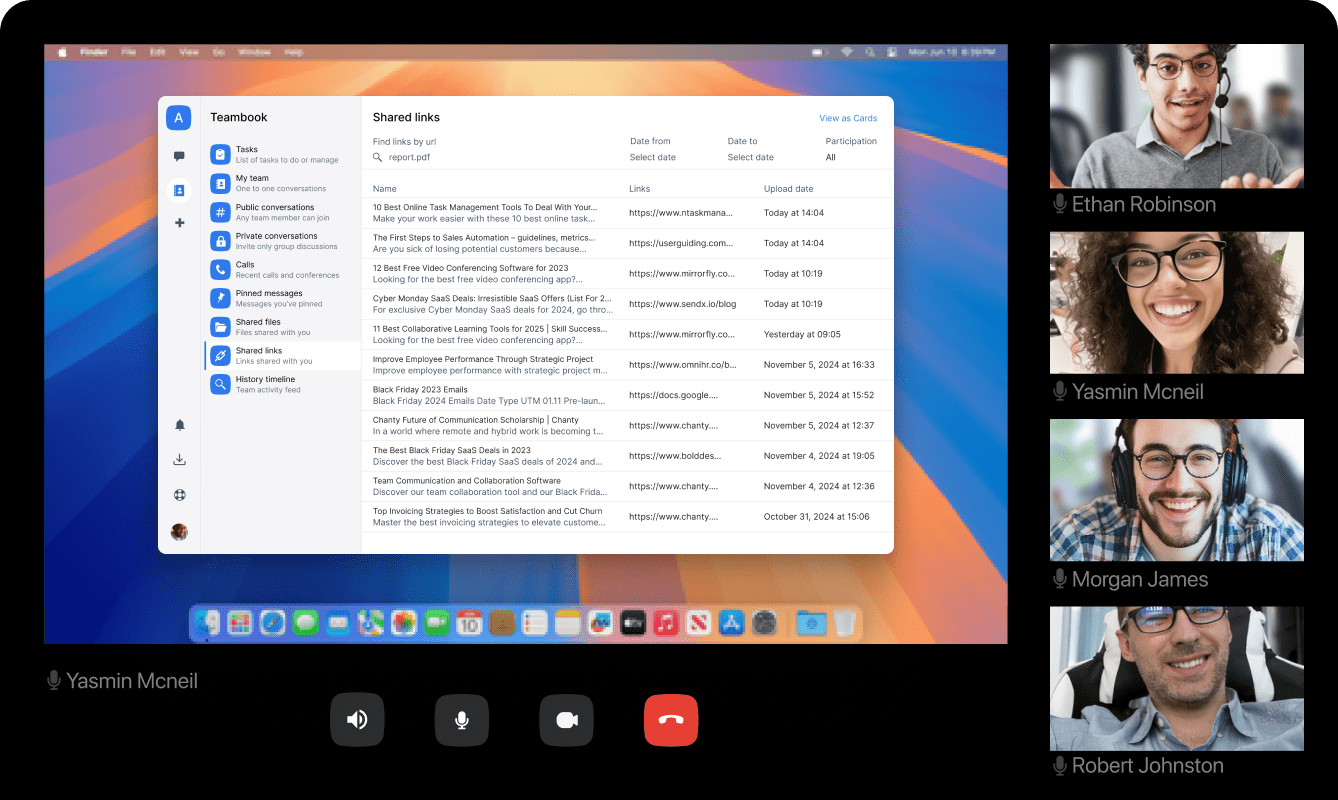Image resolution: width=1338 pixels, height=800 pixels.
Task: Toggle the speaker volume button
Action: pos(357,720)
